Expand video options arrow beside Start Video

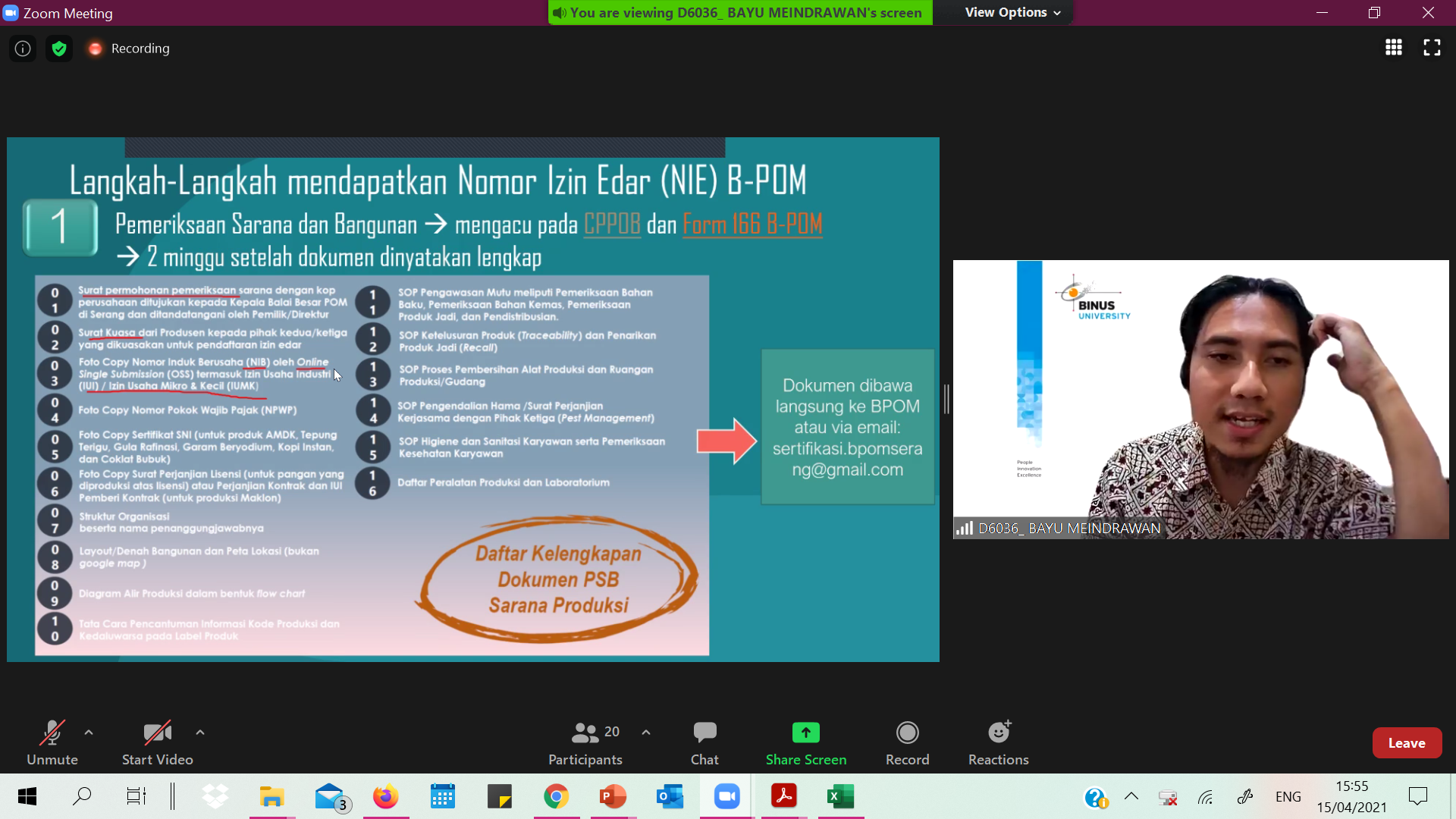coord(200,733)
